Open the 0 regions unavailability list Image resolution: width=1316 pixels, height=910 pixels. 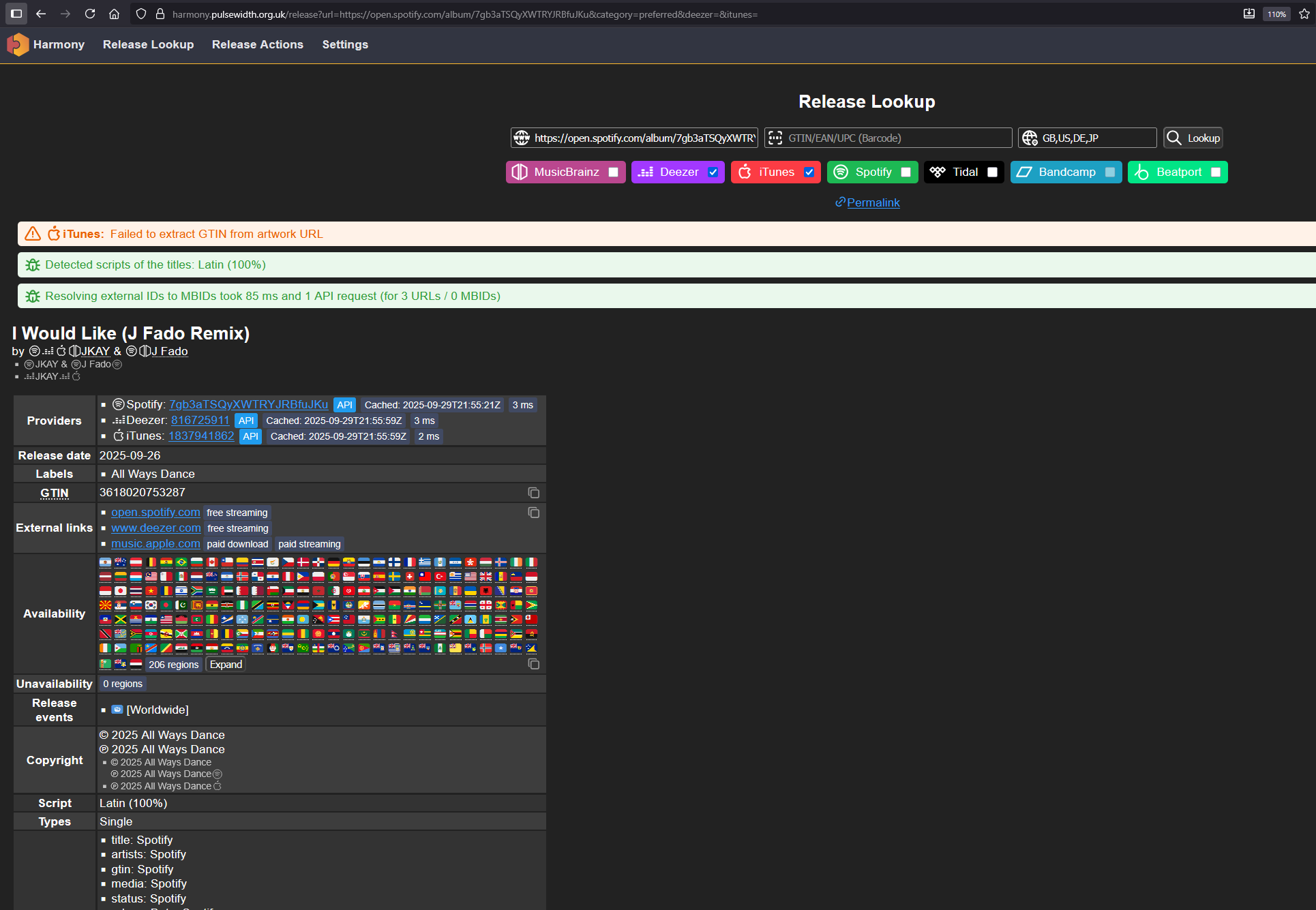[123, 684]
